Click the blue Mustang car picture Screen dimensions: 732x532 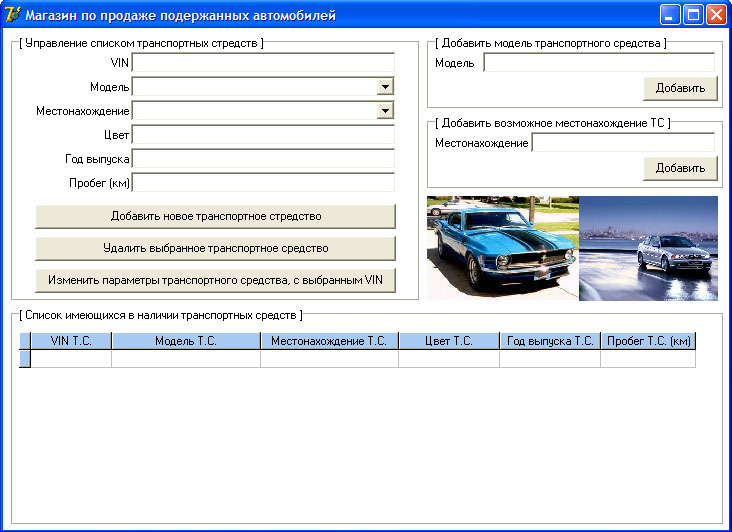pyautogui.click(x=503, y=248)
